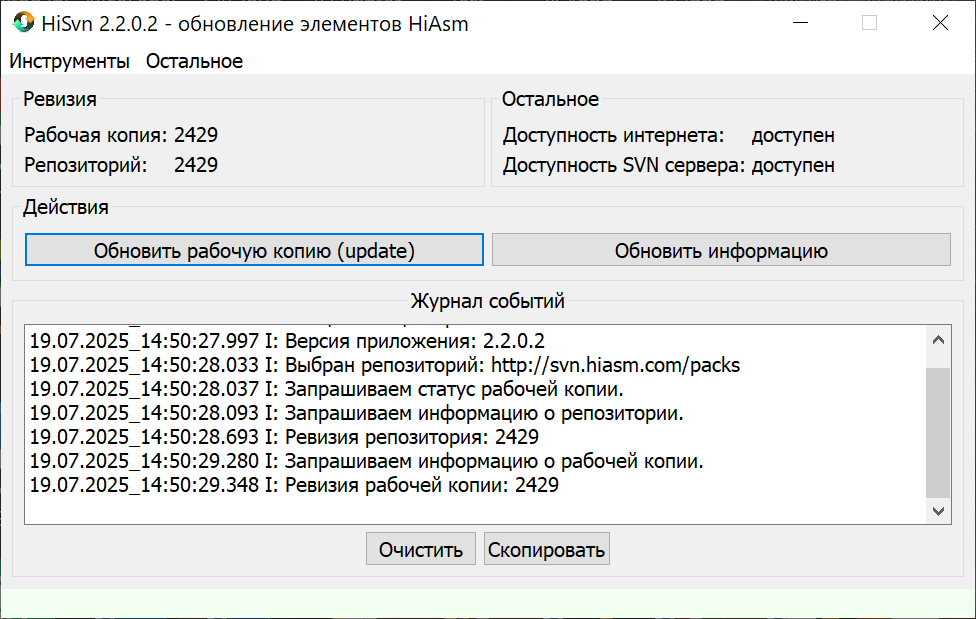Select log line 'Запрашиваем статус рабочей копии.'
The height and width of the screenshot is (619, 976).
(326, 389)
